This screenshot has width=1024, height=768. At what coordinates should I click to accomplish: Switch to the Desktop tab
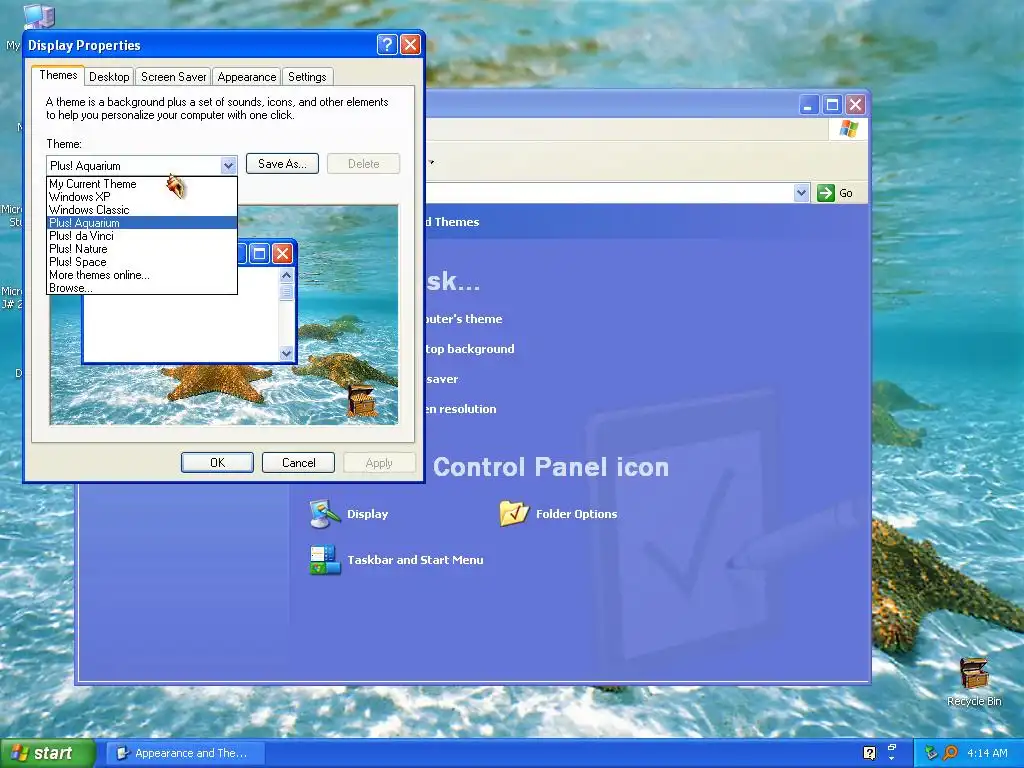click(109, 76)
